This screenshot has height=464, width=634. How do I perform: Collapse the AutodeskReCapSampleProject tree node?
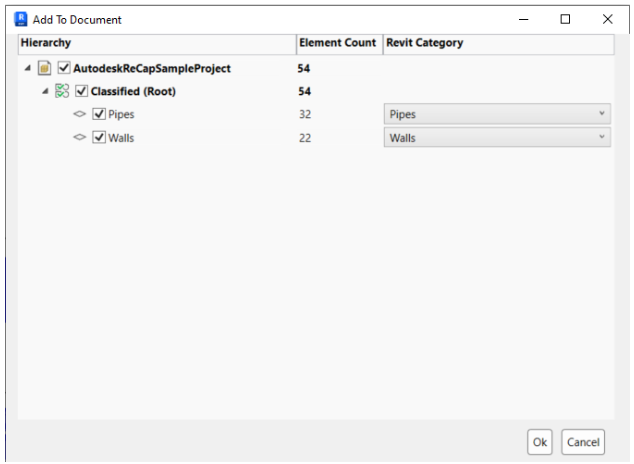pos(27,68)
